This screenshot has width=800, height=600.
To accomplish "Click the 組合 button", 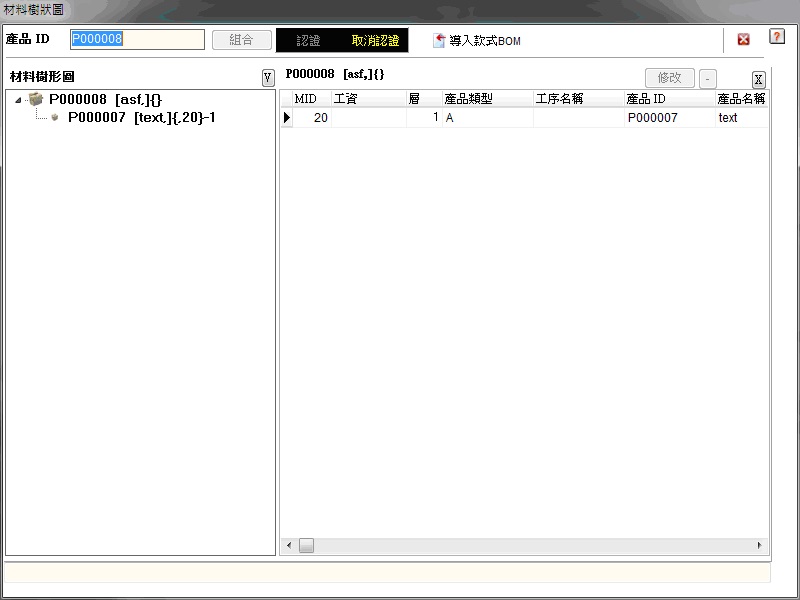I will click(242, 40).
